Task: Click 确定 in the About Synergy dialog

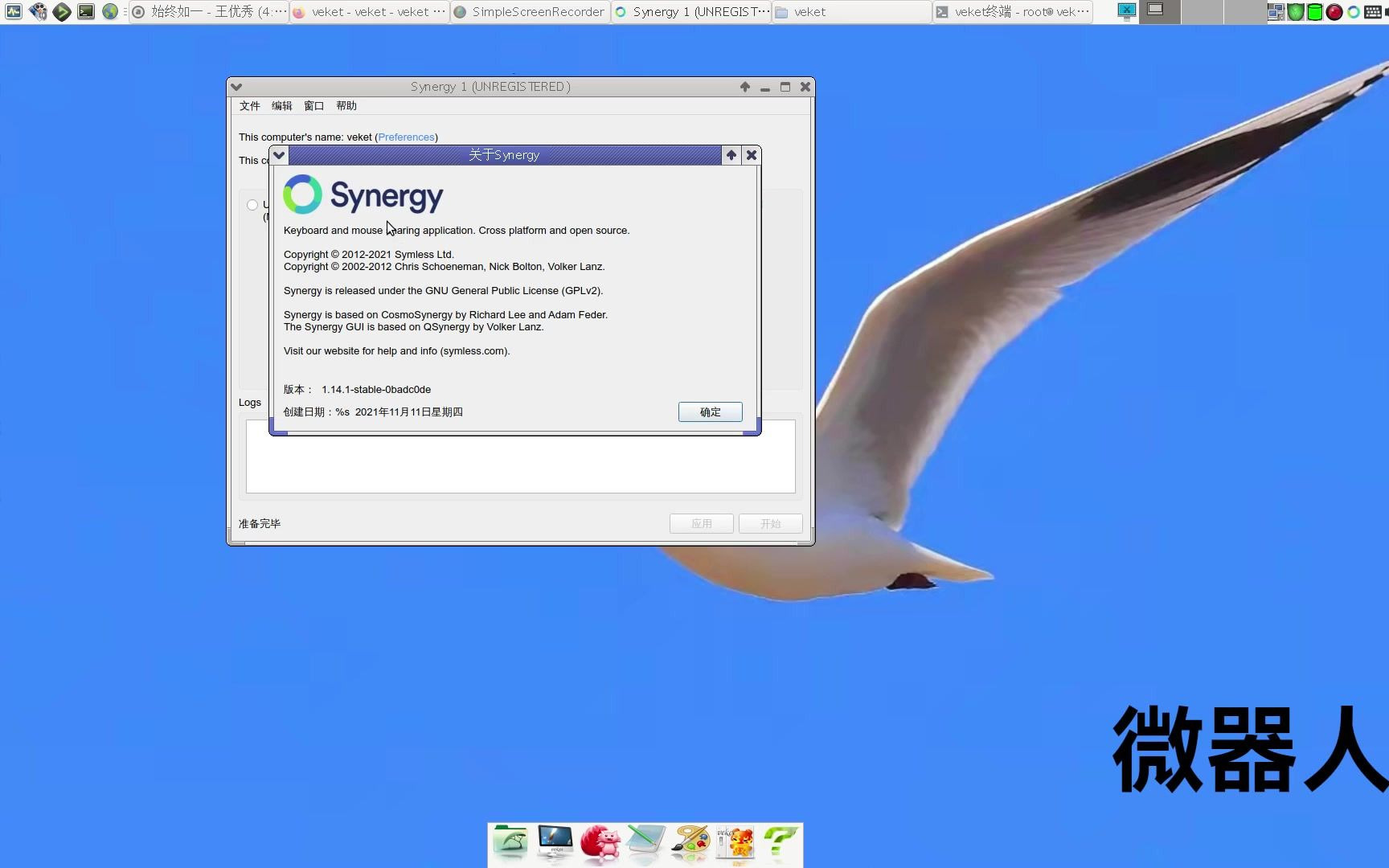Action: pos(710,412)
